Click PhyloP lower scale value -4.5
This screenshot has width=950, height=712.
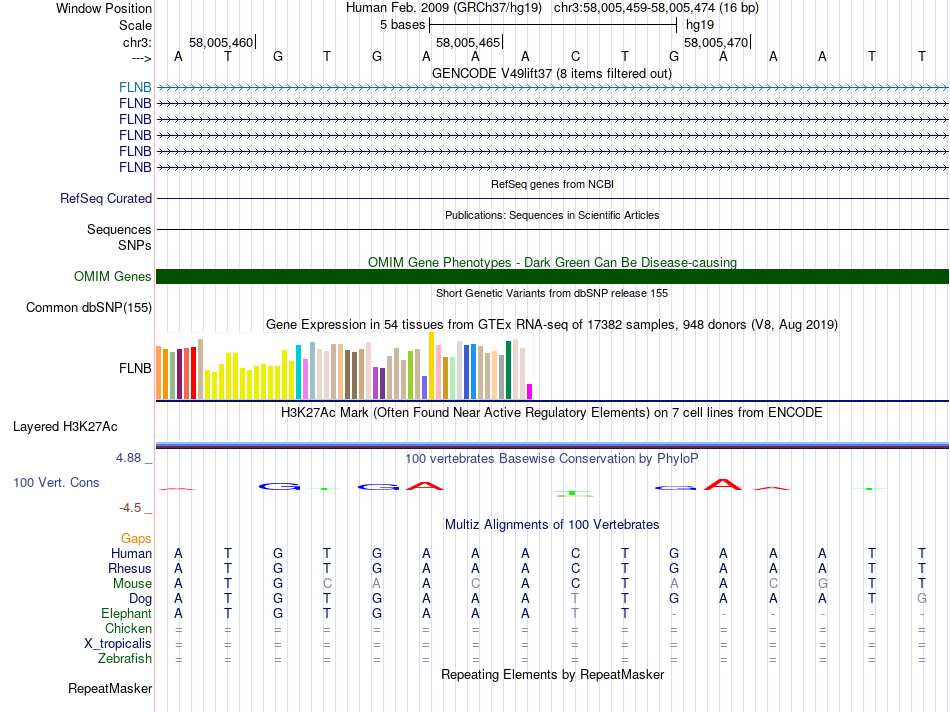click(130, 508)
